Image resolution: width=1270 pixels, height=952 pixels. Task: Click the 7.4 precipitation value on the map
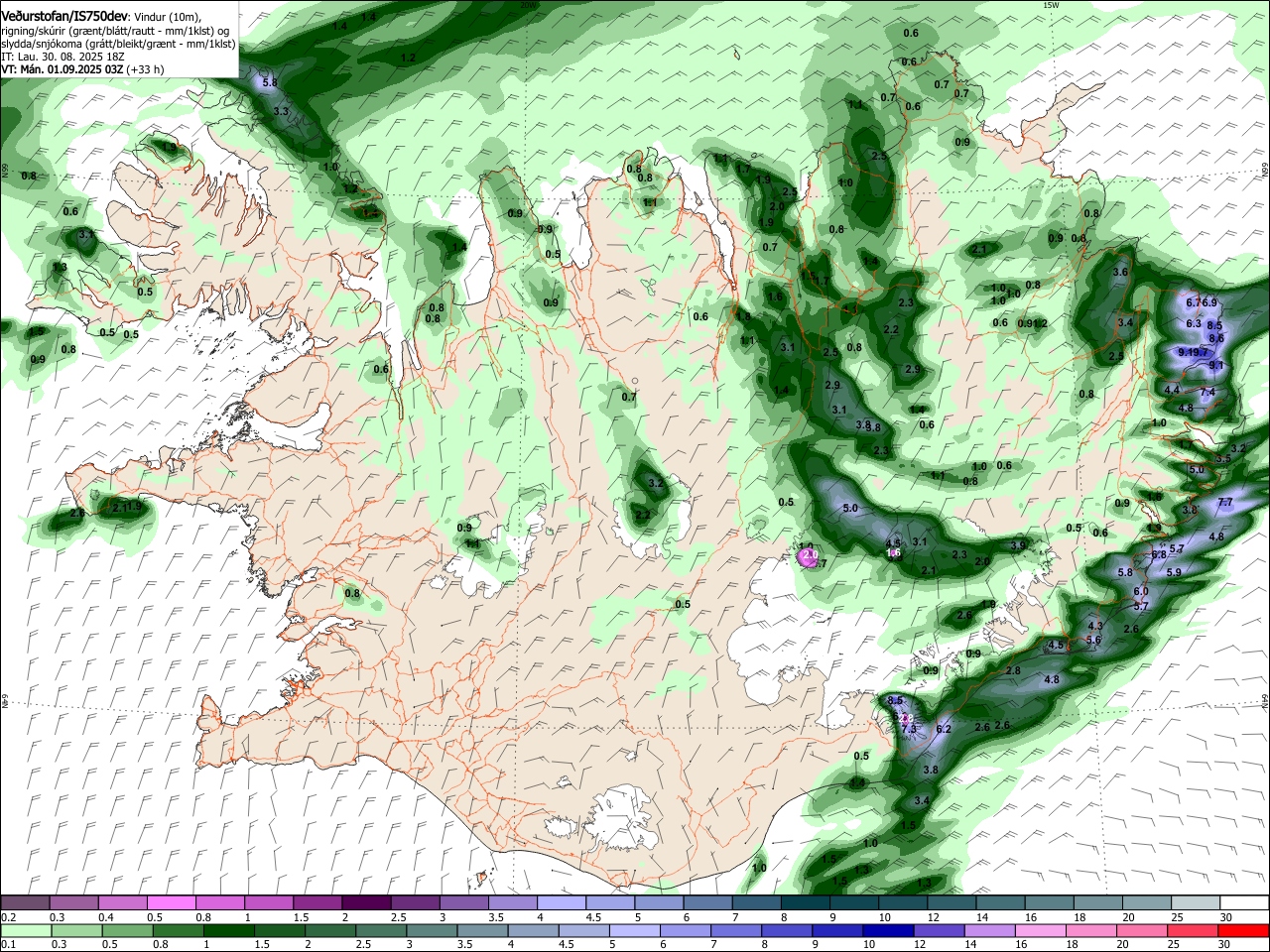pyautogui.click(x=1207, y=393)
